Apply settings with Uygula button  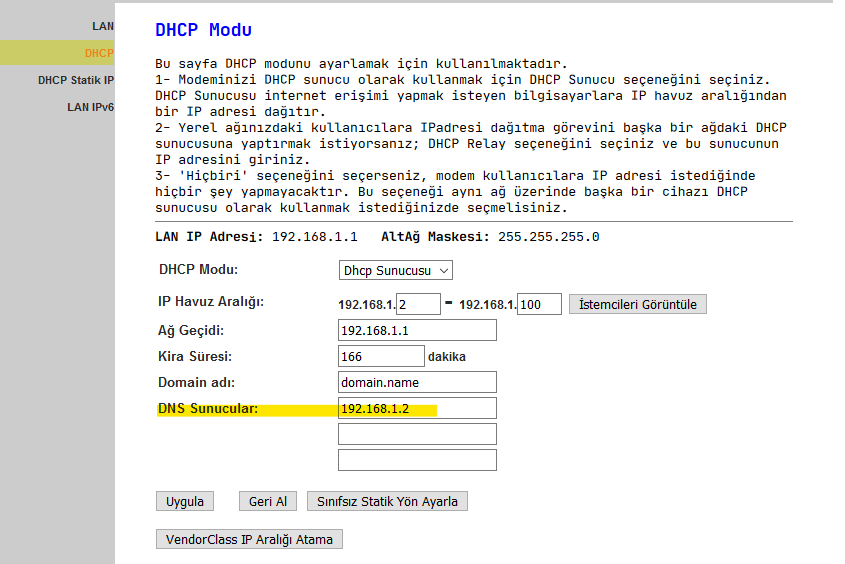pyautogui.click(x=185, y=501)
